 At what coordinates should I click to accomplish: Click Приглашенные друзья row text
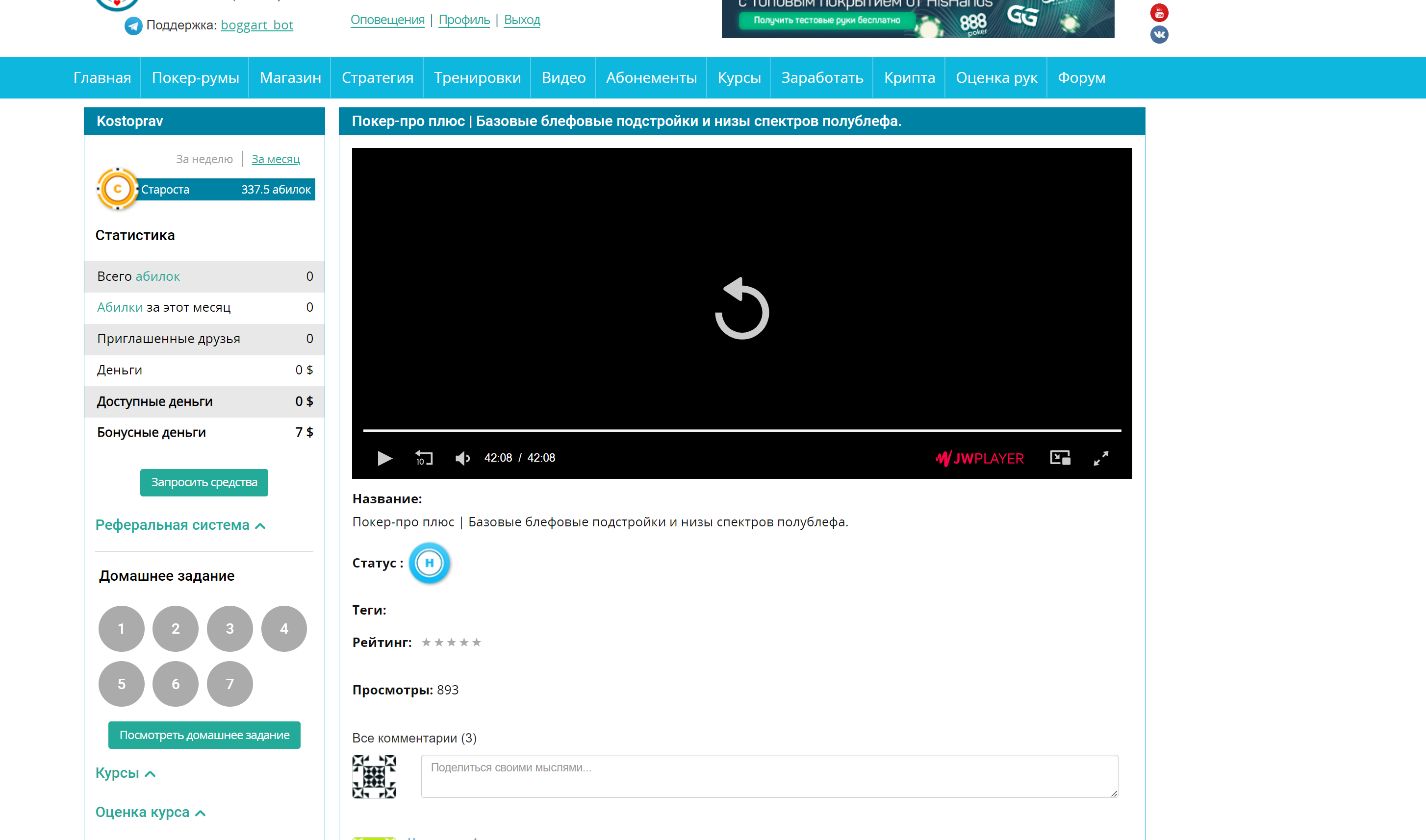169,339
